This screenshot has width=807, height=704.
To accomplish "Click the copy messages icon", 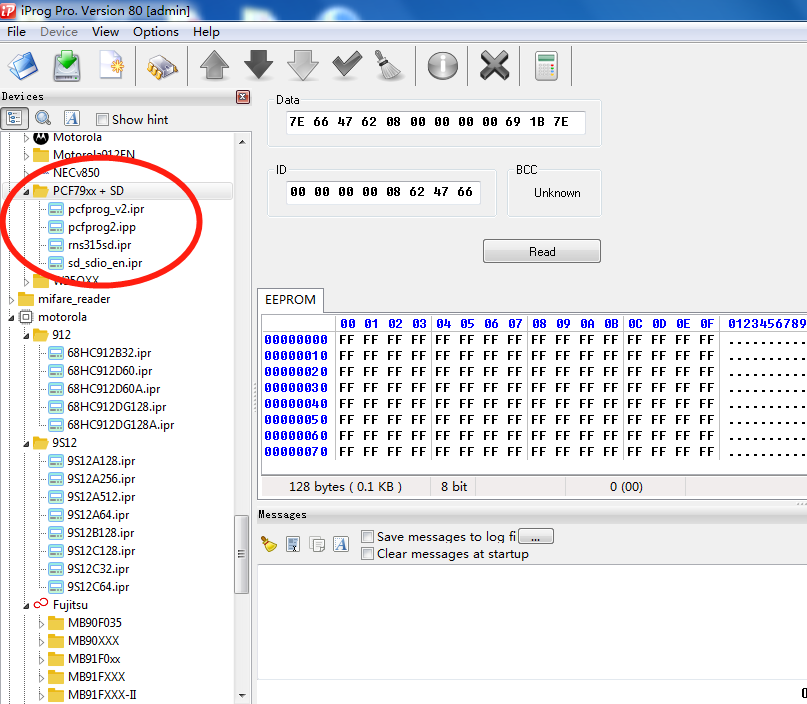I will click(x=317, y=544).
